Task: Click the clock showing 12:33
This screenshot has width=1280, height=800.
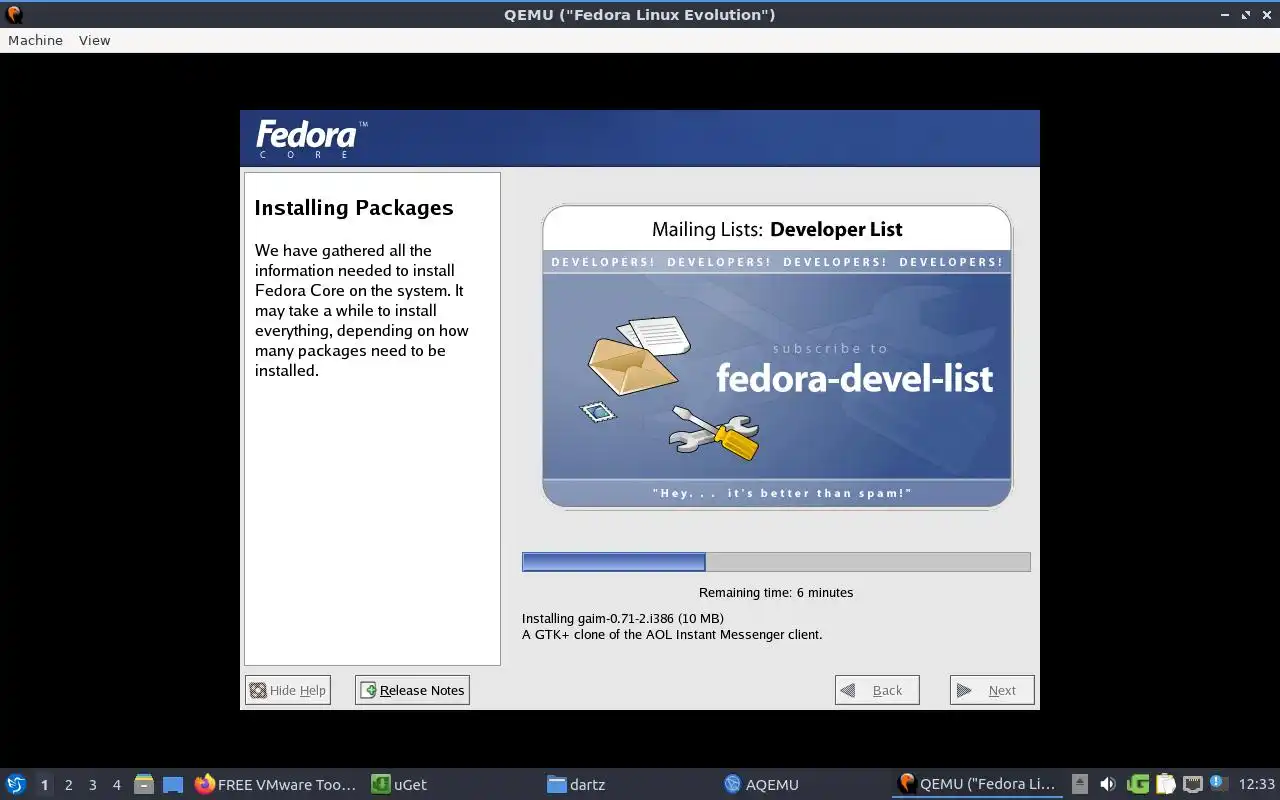Action: (x=1256, y=784)
